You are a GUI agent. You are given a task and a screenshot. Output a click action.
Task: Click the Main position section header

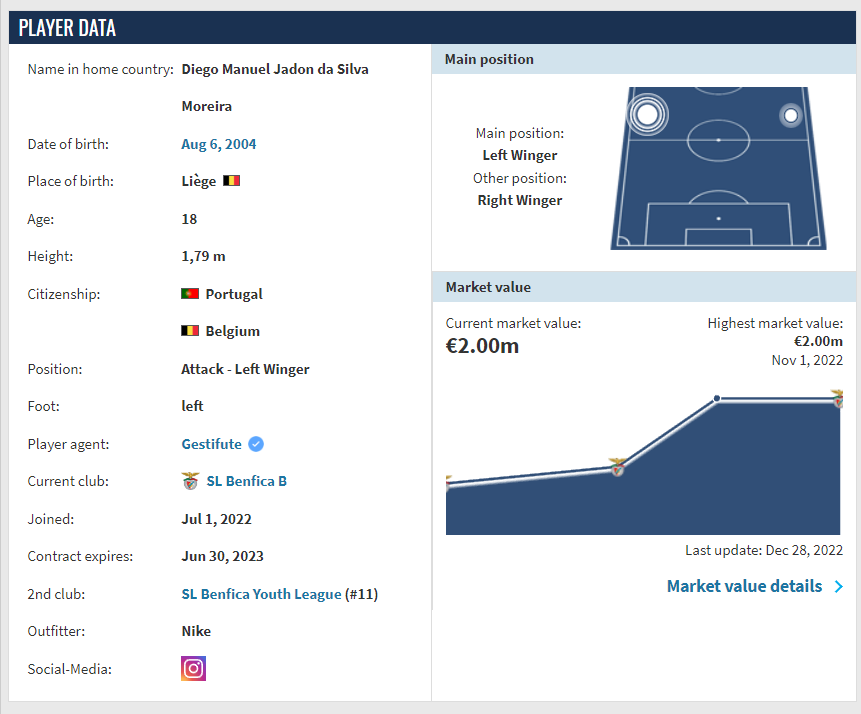point(489,59)
